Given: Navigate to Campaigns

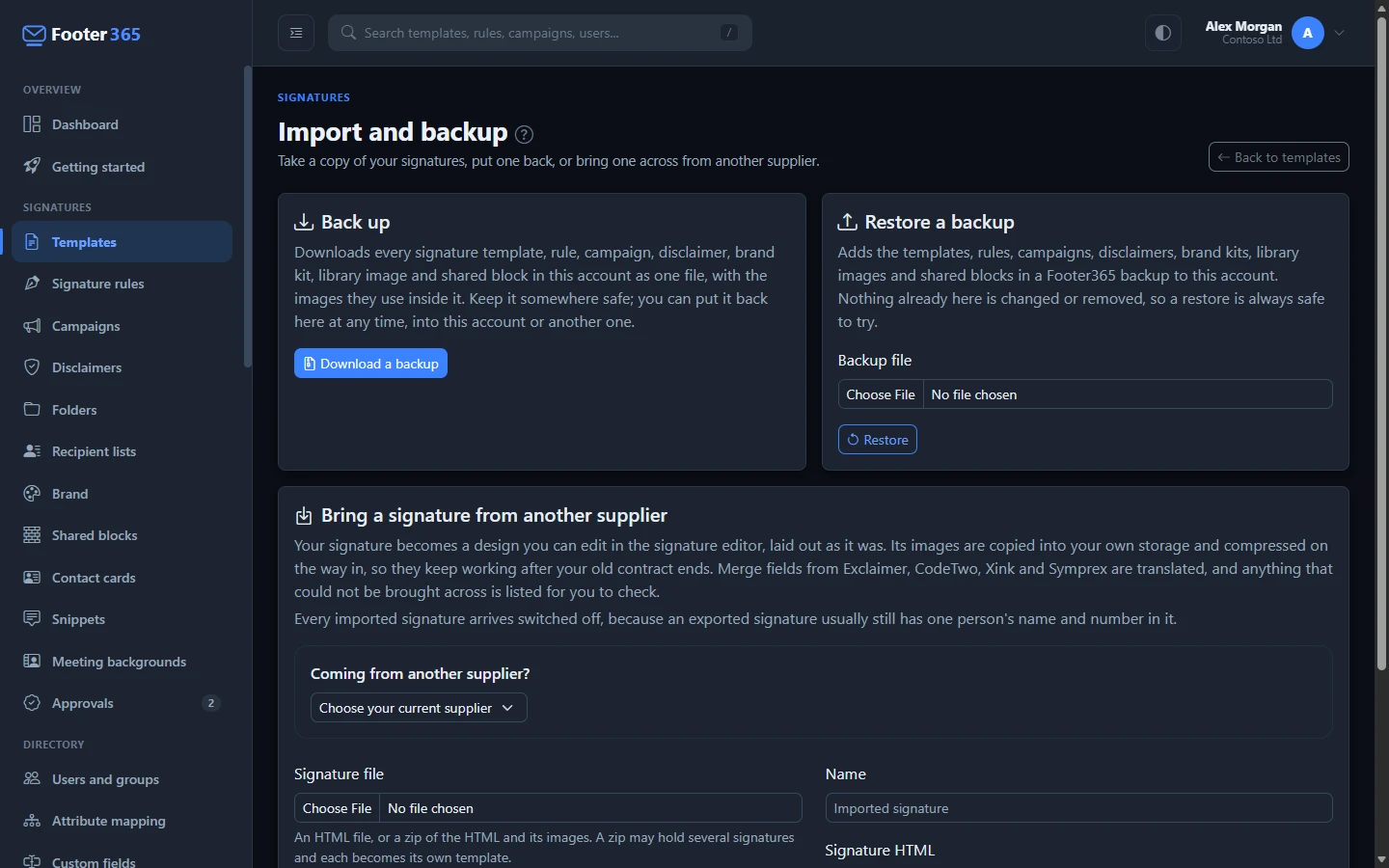Looking at the screenshot, I should 122,326.
